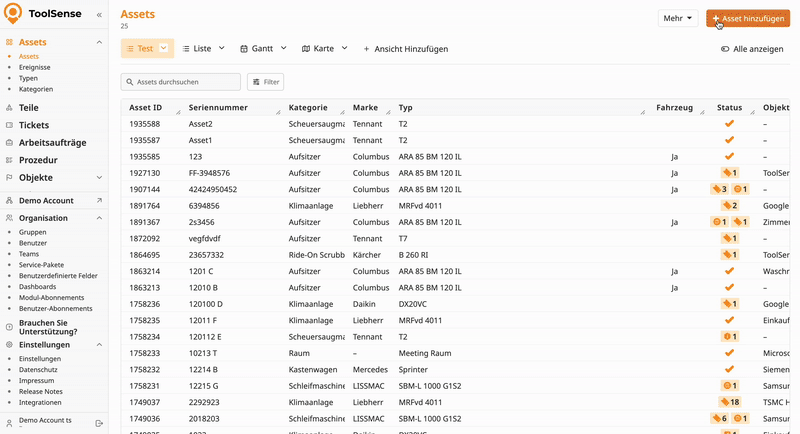Click the Prozedur icon in sidebar
The height and width of the screenshot is (434, 800).
coord(9,160)
